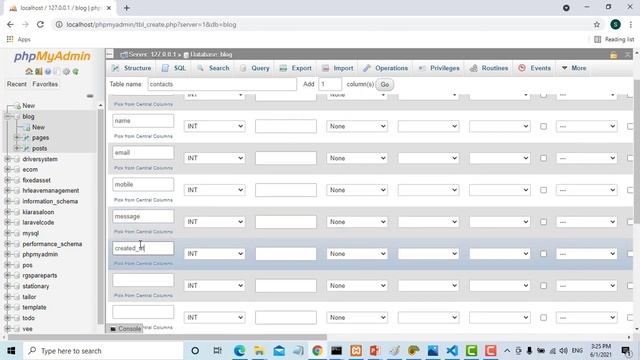
Task: Switch to Favorites in sidebar
Action: coord(45,84)
